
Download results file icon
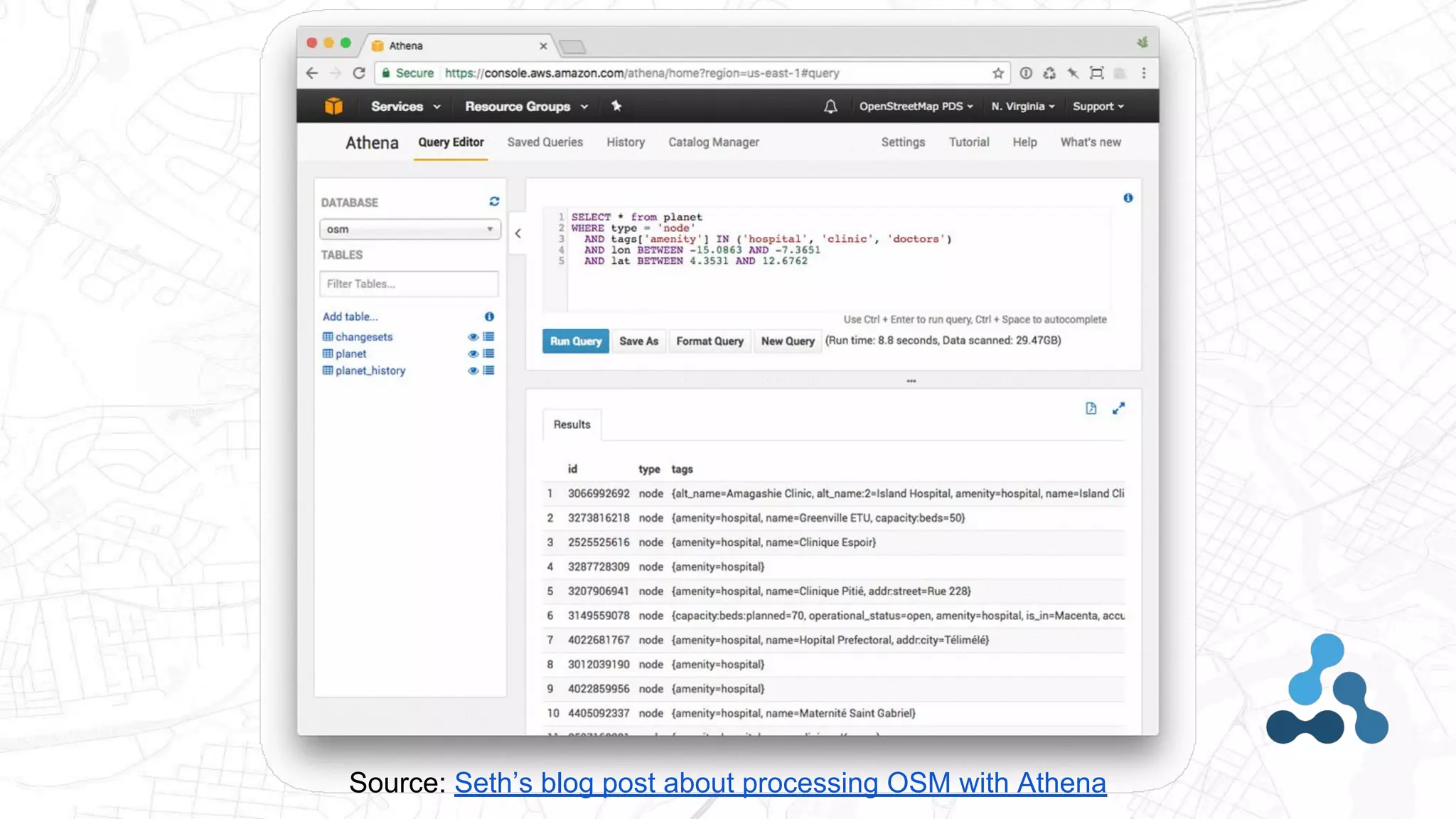[x=1091, y=408]
